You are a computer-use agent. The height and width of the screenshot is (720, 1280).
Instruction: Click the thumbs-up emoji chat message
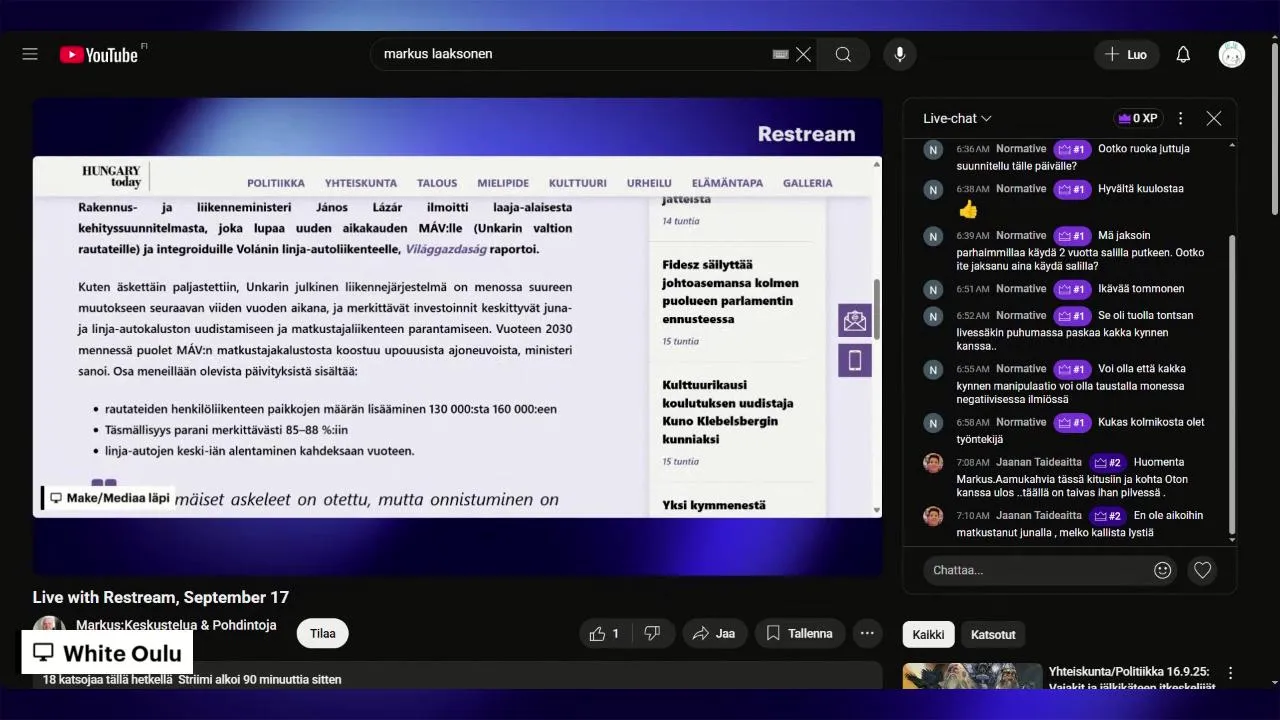968,210
